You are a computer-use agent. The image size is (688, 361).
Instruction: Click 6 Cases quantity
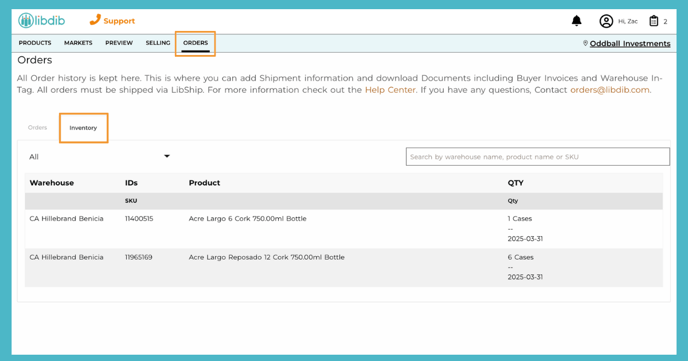[x=520, y=257]
